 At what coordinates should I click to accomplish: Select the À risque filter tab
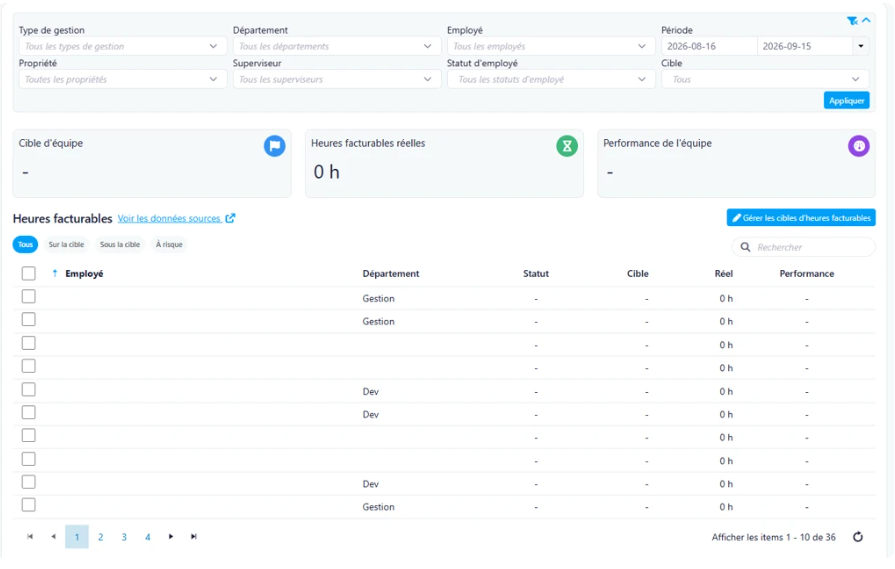point(169,244)
